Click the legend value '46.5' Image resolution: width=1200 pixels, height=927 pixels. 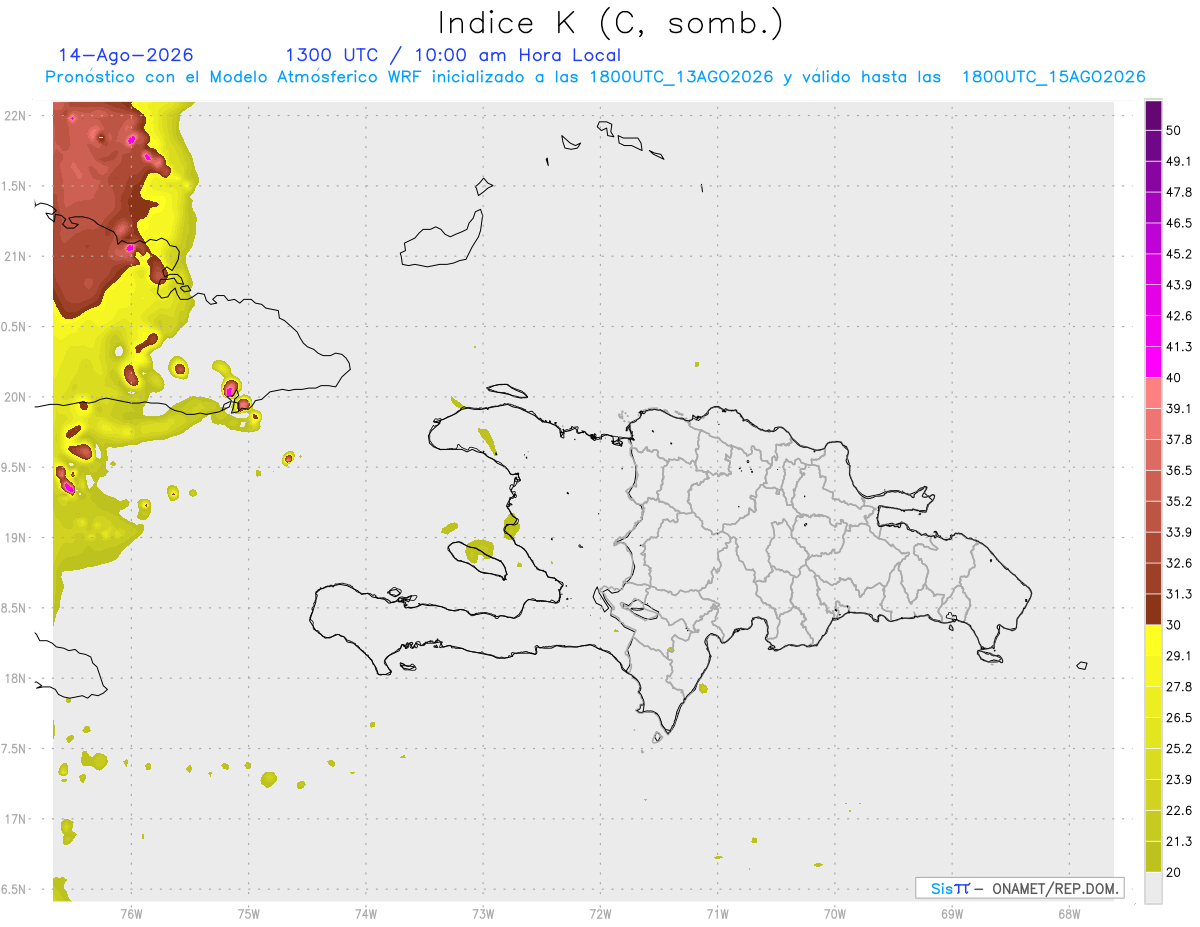tap(1179, 223)
